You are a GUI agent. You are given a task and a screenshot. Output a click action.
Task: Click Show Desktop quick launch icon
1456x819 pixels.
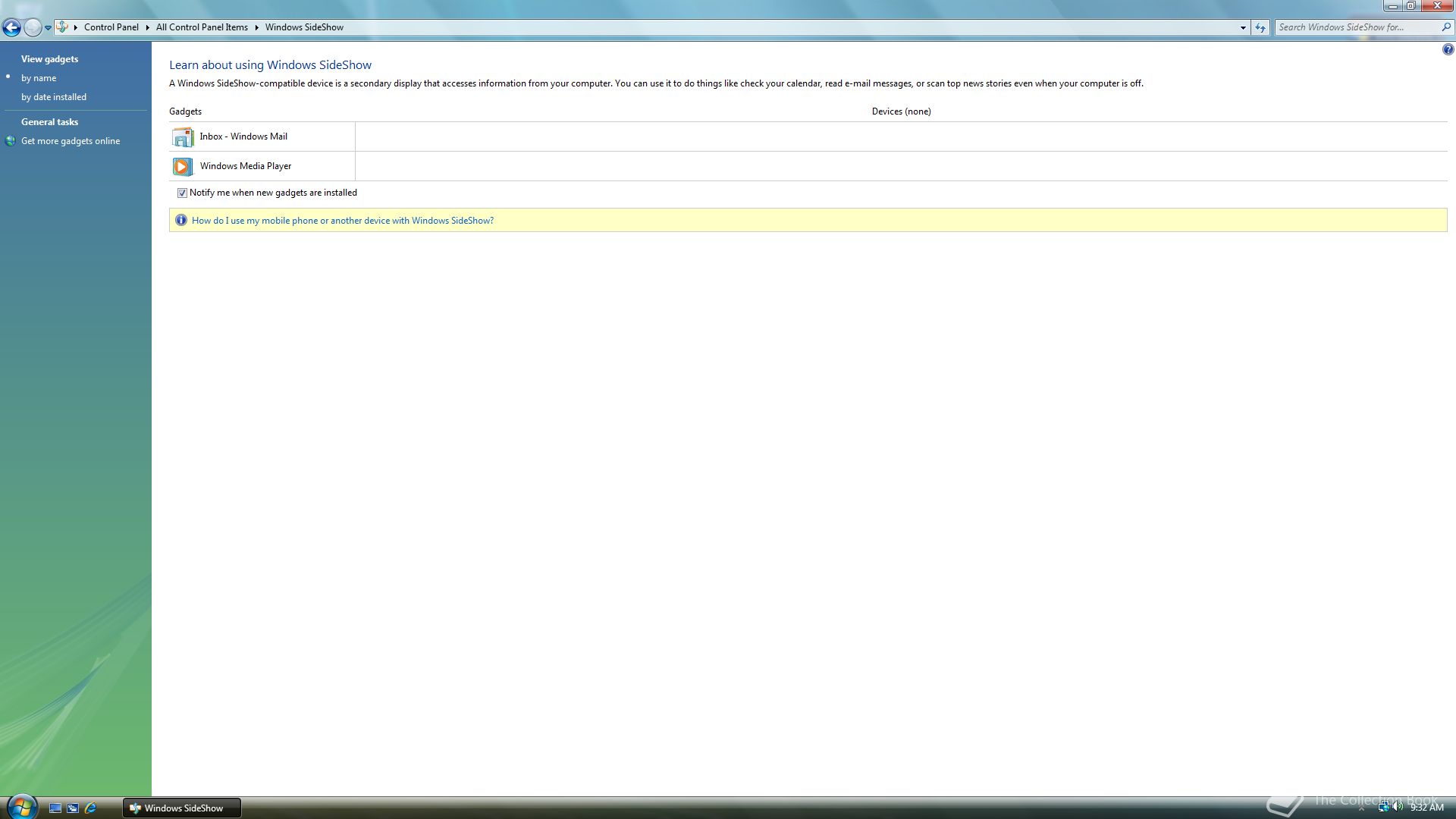[x=55, y=808]
